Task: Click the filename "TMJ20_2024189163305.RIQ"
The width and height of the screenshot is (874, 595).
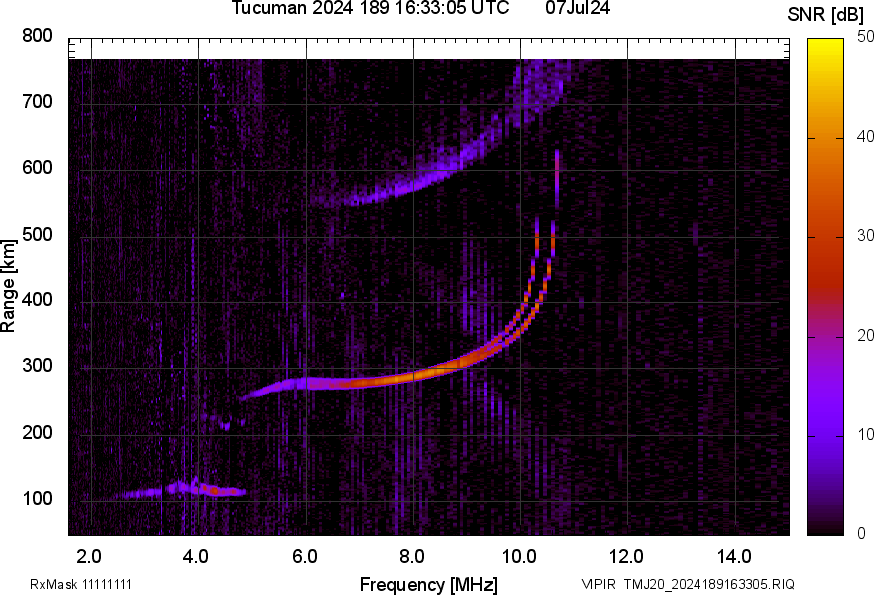Action: coord(708,584)
